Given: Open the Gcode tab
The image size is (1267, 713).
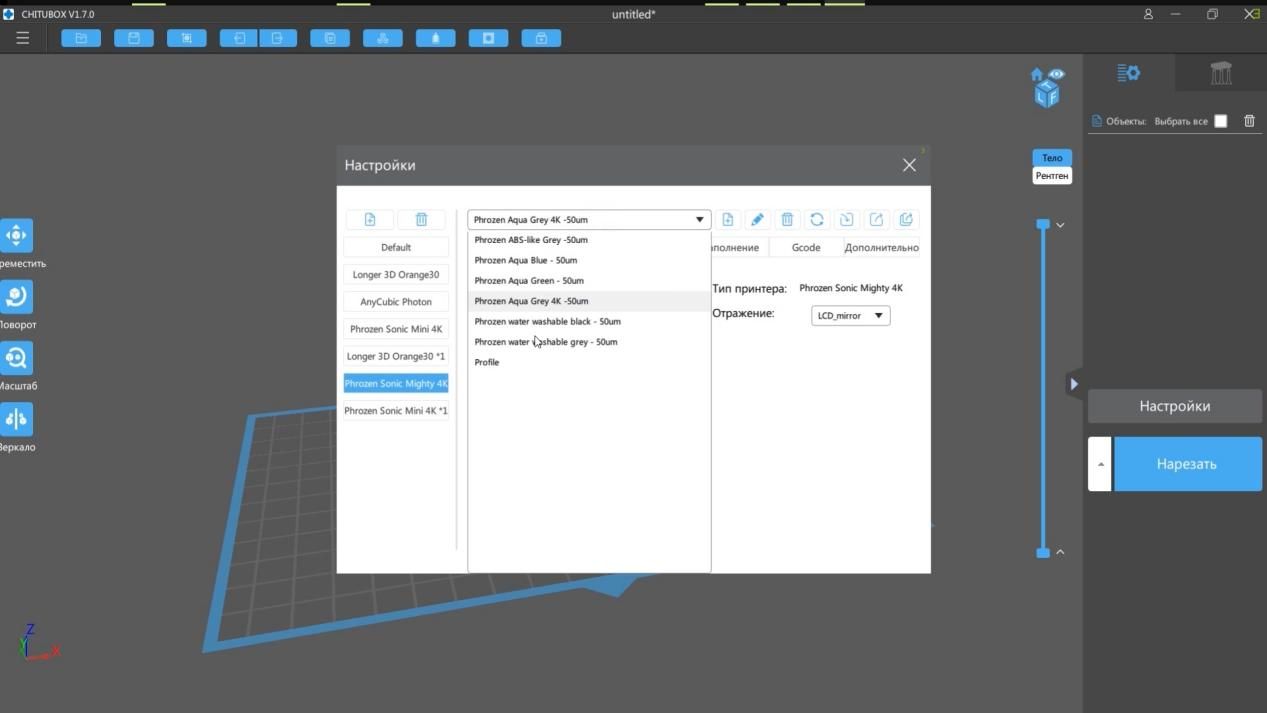Looking at the screenshot, I should (806, 247).
